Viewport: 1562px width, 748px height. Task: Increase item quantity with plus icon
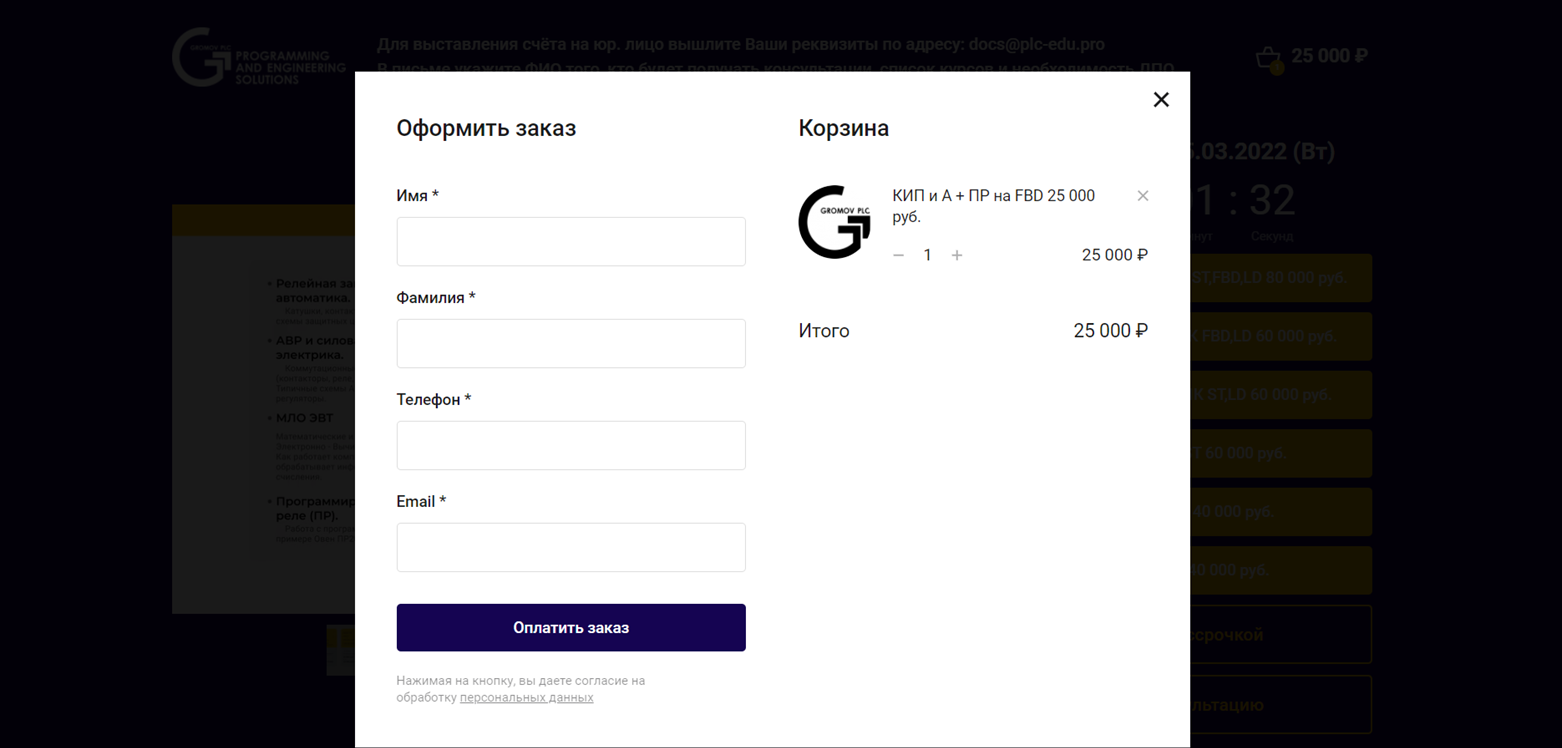coord(957,256)
